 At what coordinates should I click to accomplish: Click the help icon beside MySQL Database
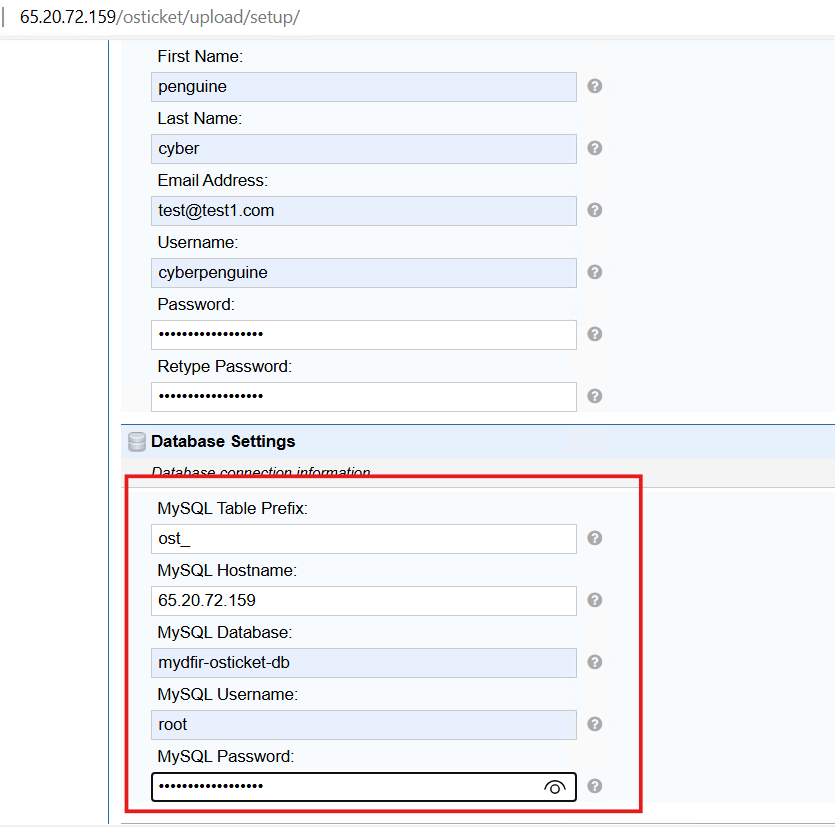click(594, 662)
